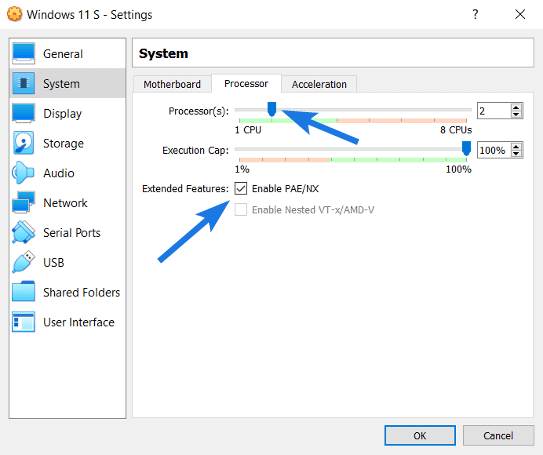
Task: Increase processor count with up arrow
Action: tap(516, 107)
